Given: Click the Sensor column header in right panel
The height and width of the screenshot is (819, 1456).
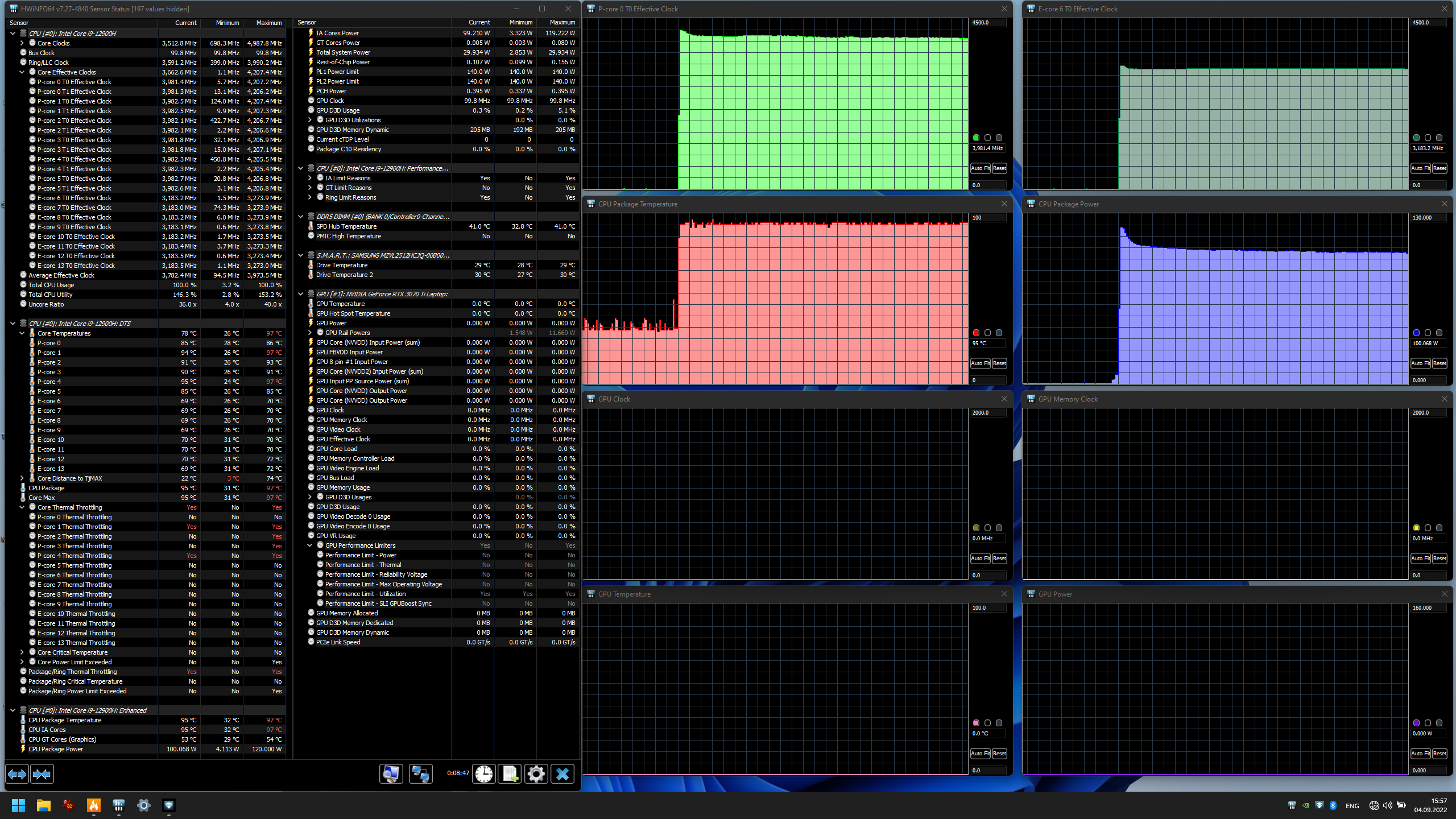Looking at the screenshot, I should click(307, 23).
